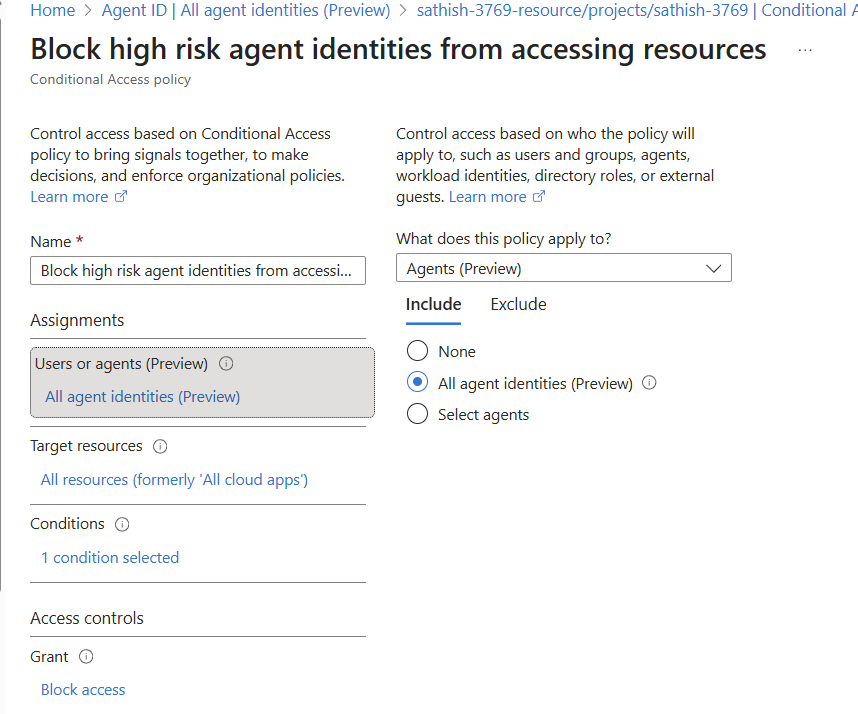Open All resources target resources link
Screen dimensions: 858x714
coord(174,480)
